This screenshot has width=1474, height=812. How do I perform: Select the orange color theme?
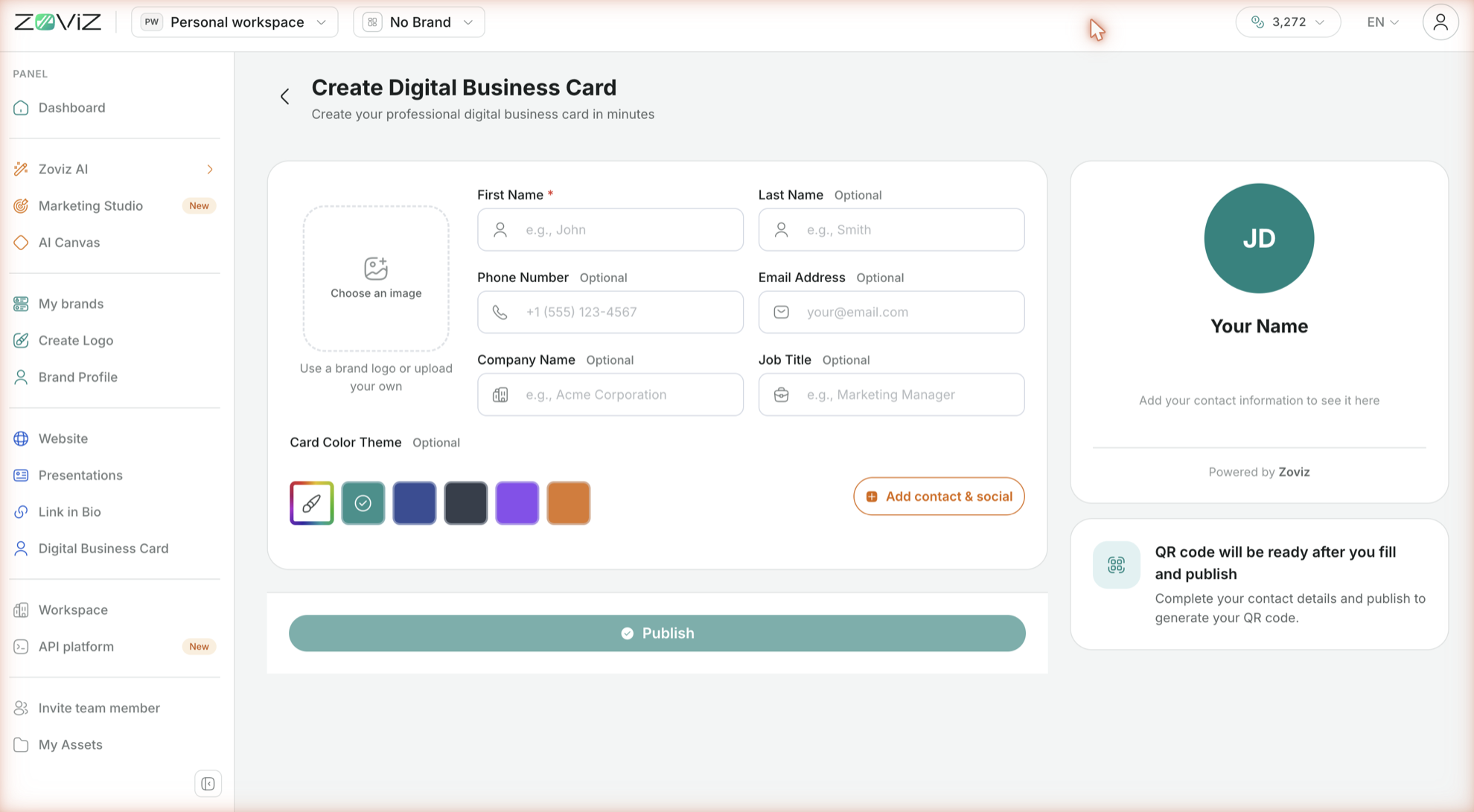coord(569,503)
